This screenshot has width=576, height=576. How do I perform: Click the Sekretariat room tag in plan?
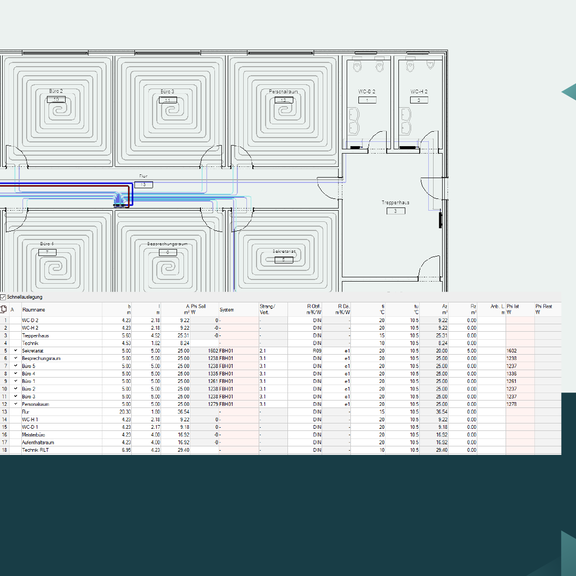(284, 260)
